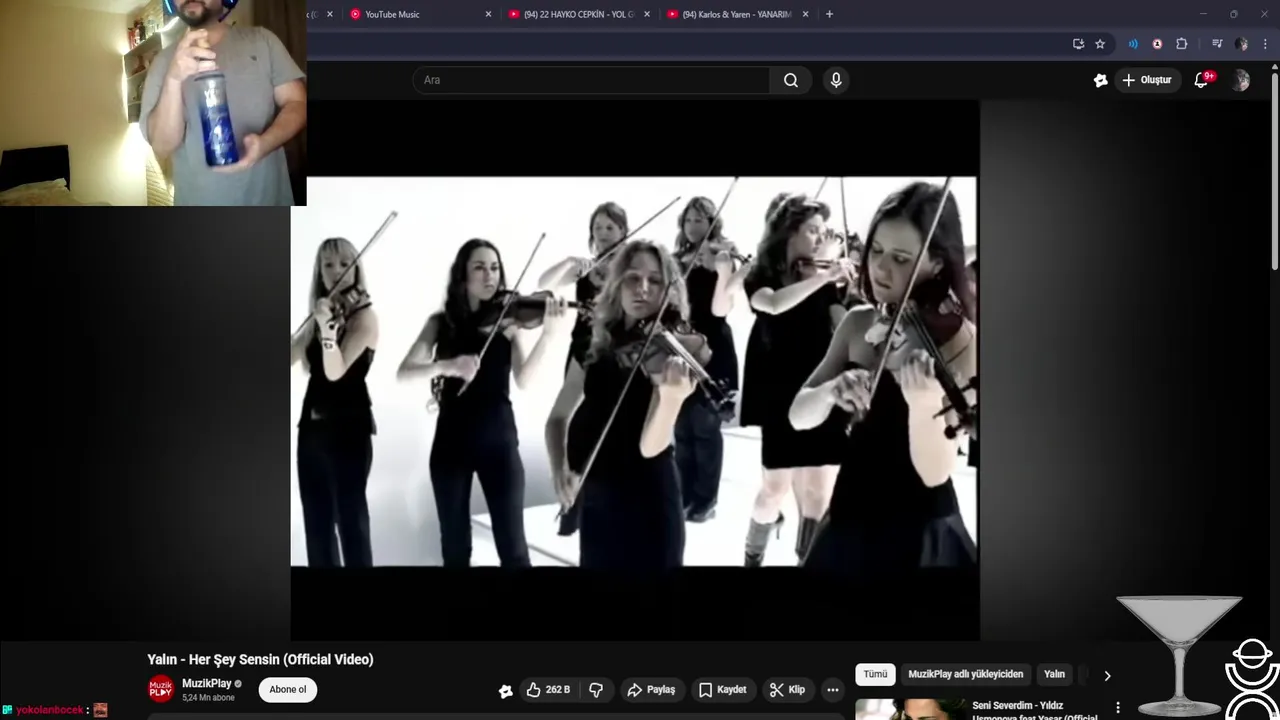Click the install app icon in address bar

coord(1078,44)
